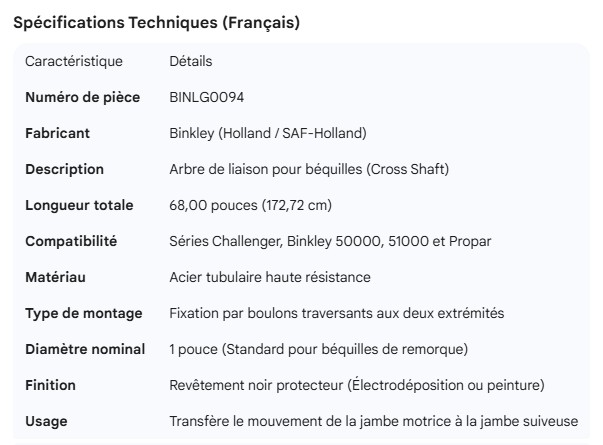
Task: Select the "Compatibilité" row label
Action: tap(71, 242)
